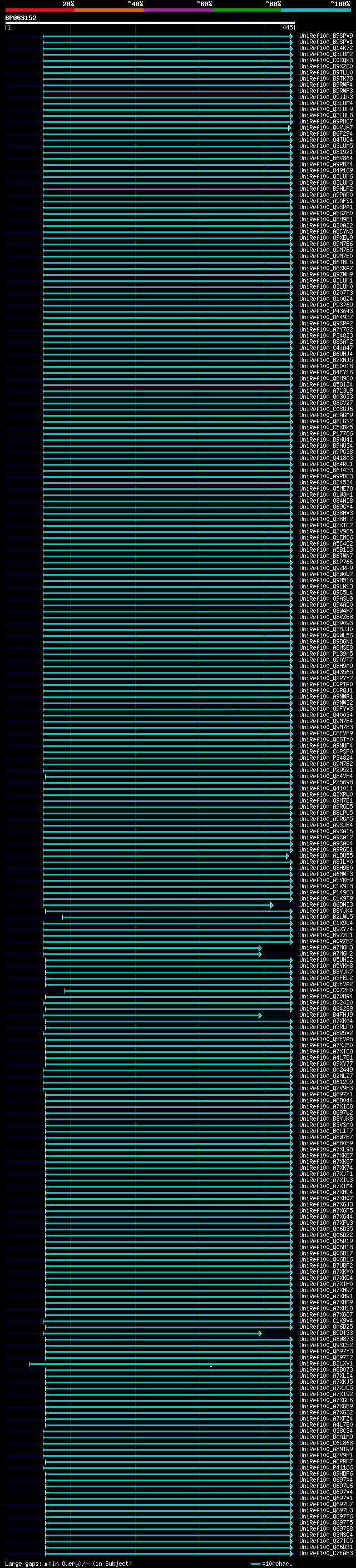This screenshot has width=356, height=1568.
Task: Select hit label UniRef100_A9PH67
Action: coord(325,122)
